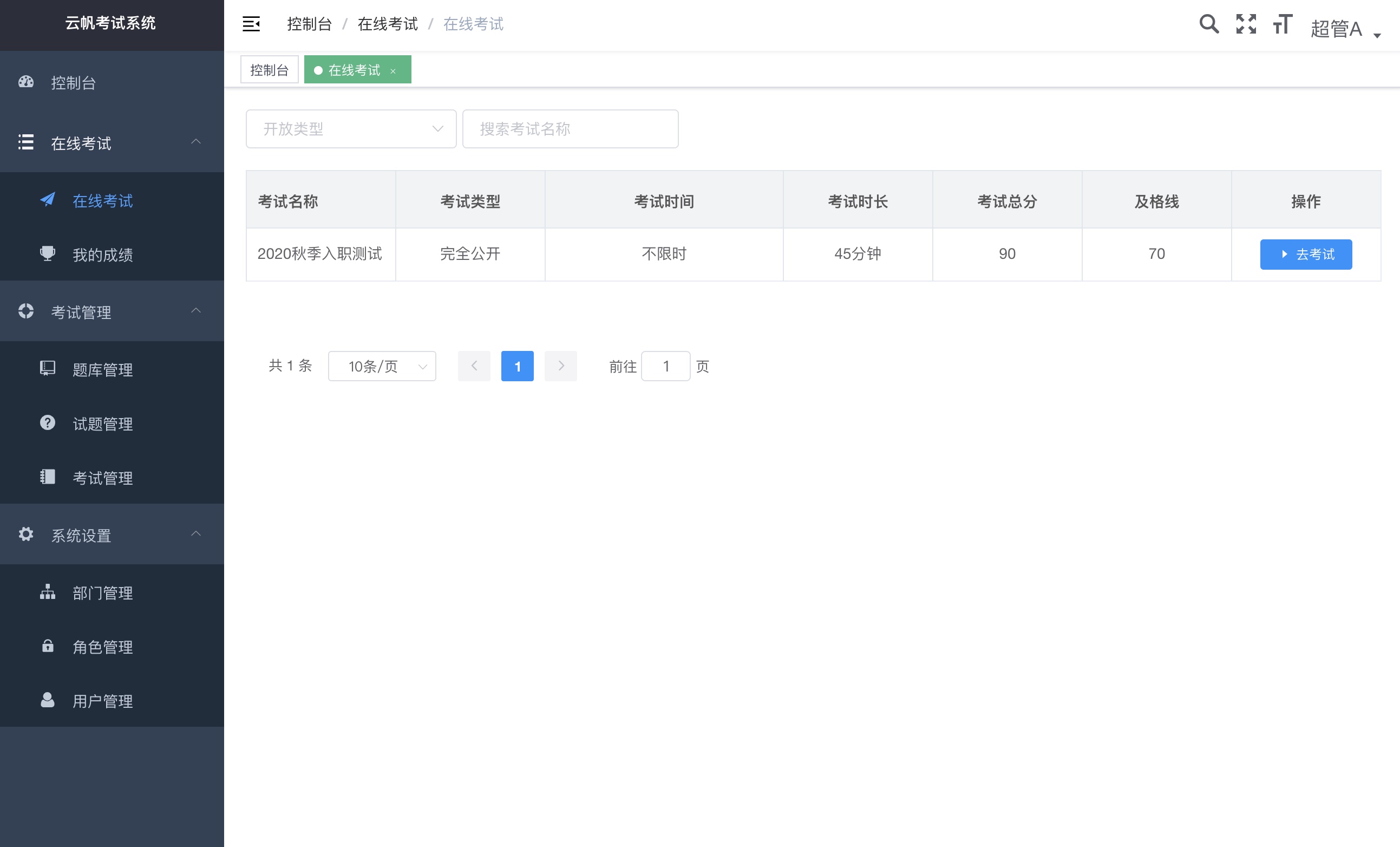Image resolution: width=1400 pixels, height=847 pixels.
Task: Switch to the 控制台 tab
Action: point(269,70)
